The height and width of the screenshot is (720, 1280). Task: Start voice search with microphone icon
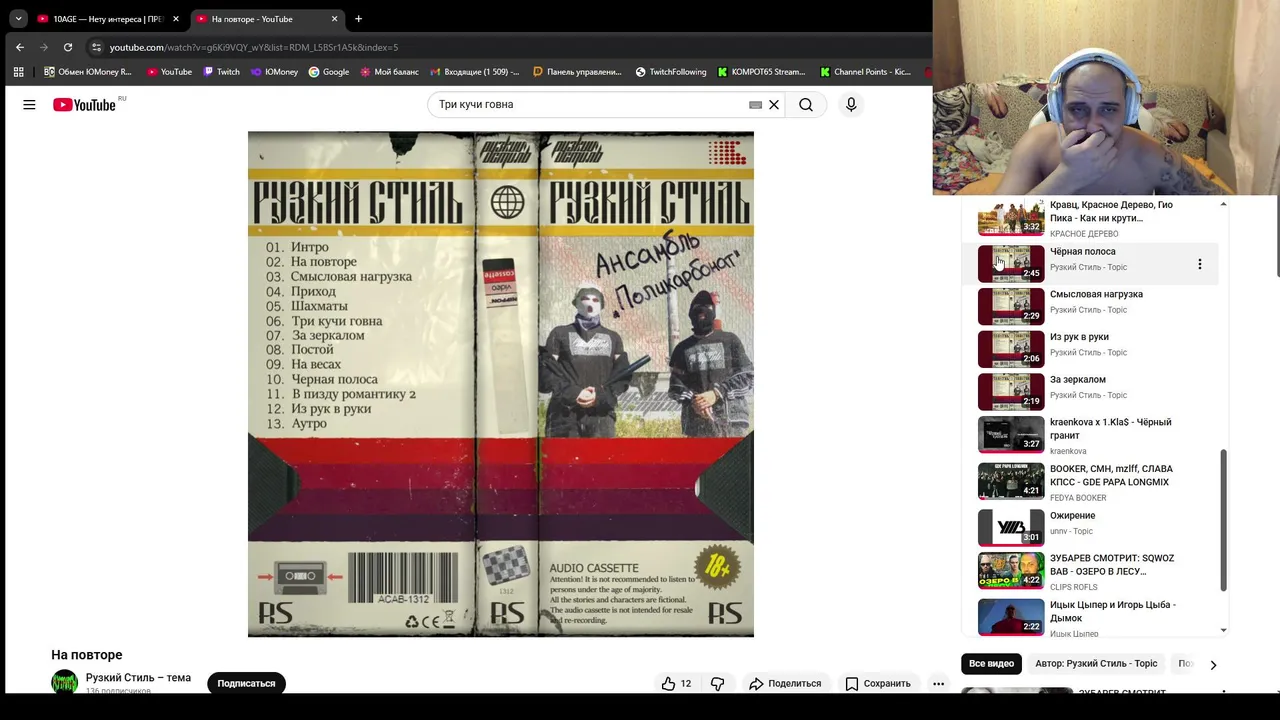851,105
